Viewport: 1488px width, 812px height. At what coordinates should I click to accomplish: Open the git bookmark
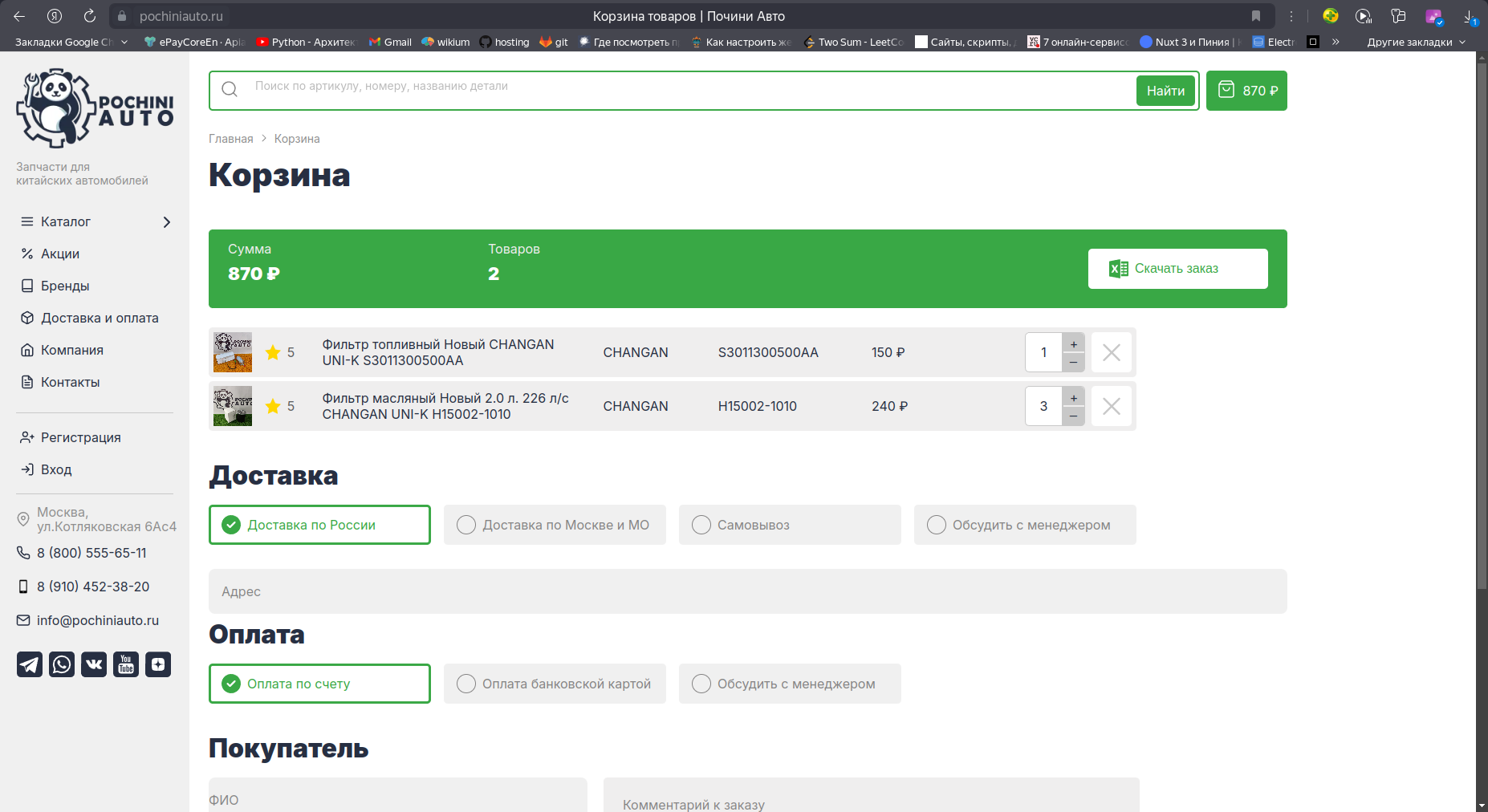coord(554,42)
